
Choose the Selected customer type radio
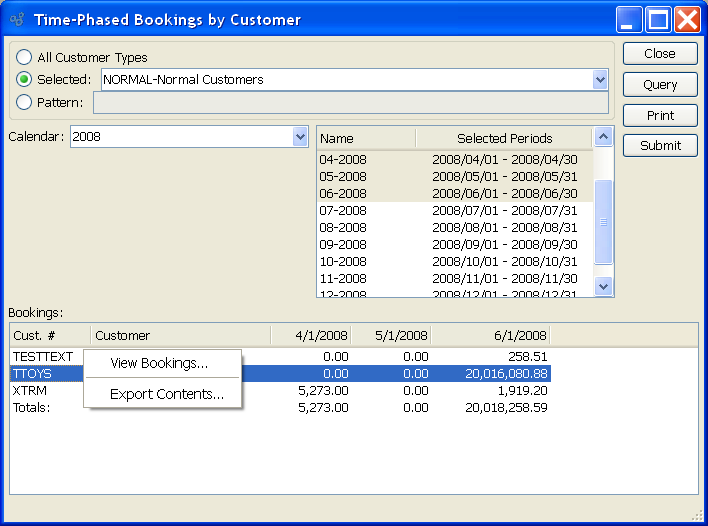coord(24,80)
